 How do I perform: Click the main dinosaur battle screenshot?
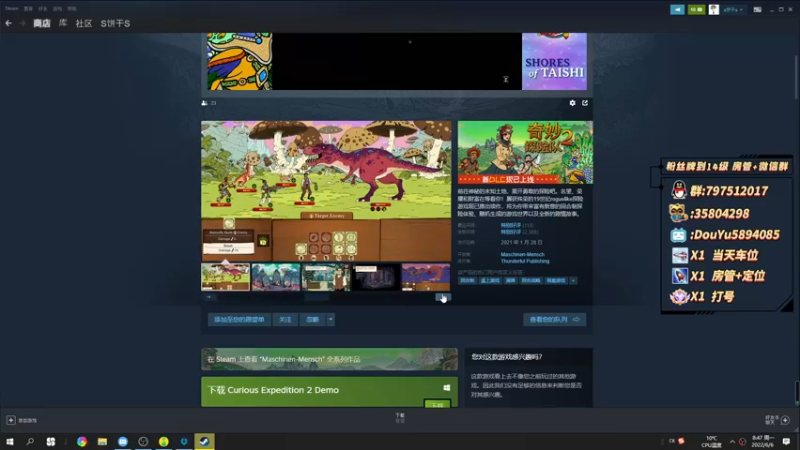click(x=326, y=191)
